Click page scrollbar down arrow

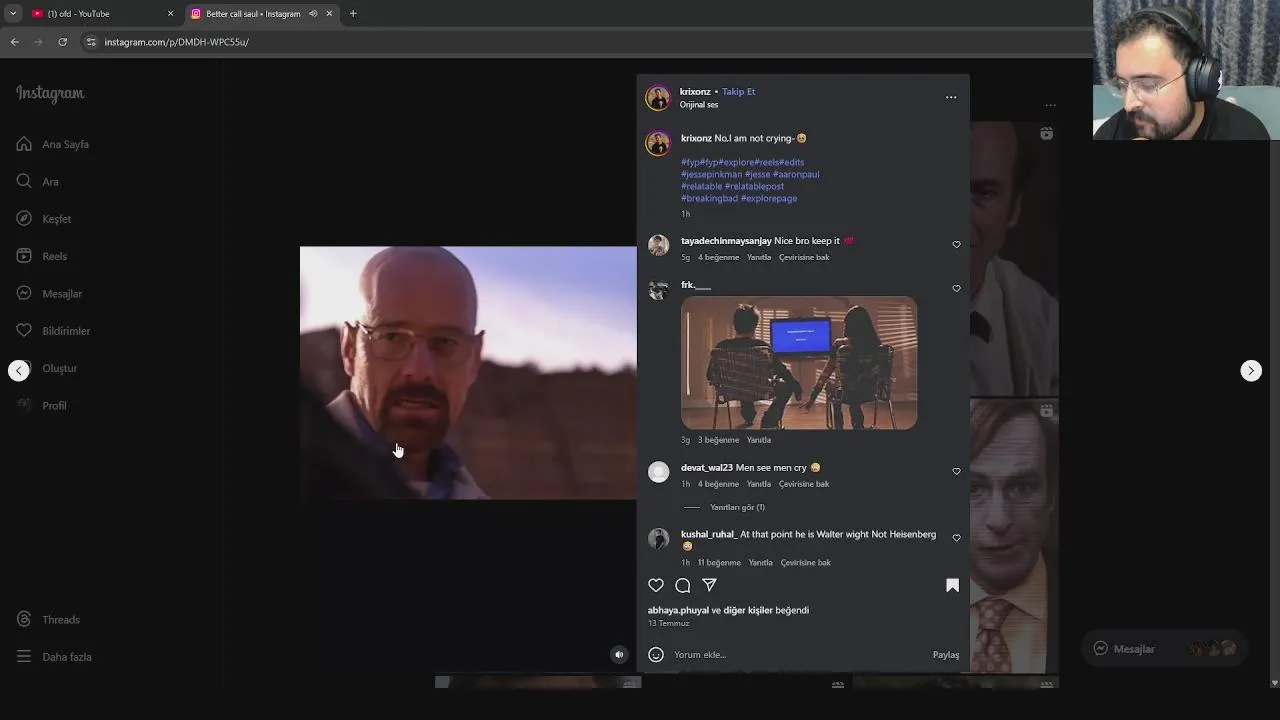tap(1274, 683)
